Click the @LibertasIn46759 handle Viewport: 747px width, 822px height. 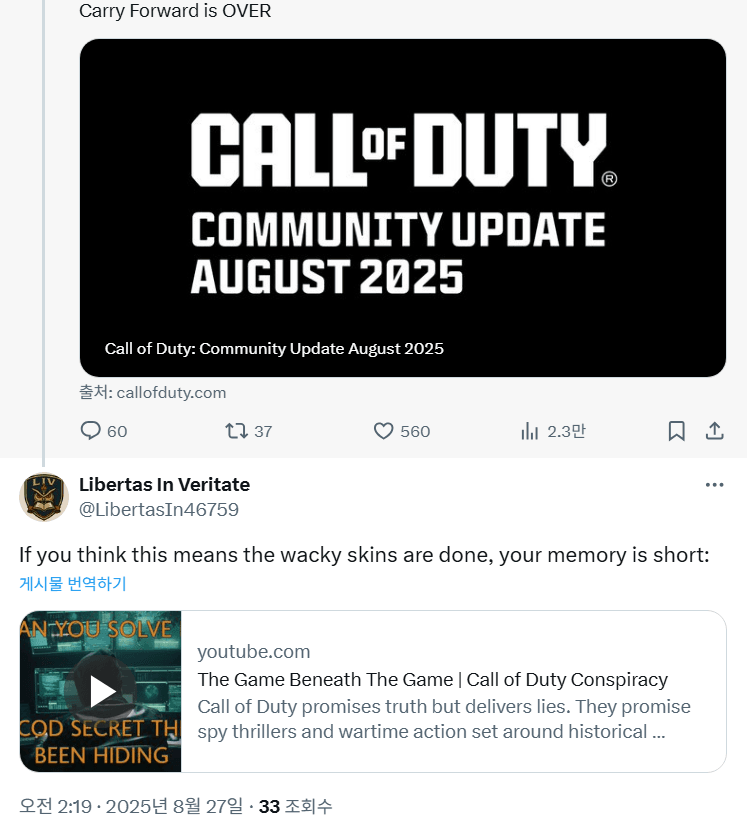click(159, 510)
